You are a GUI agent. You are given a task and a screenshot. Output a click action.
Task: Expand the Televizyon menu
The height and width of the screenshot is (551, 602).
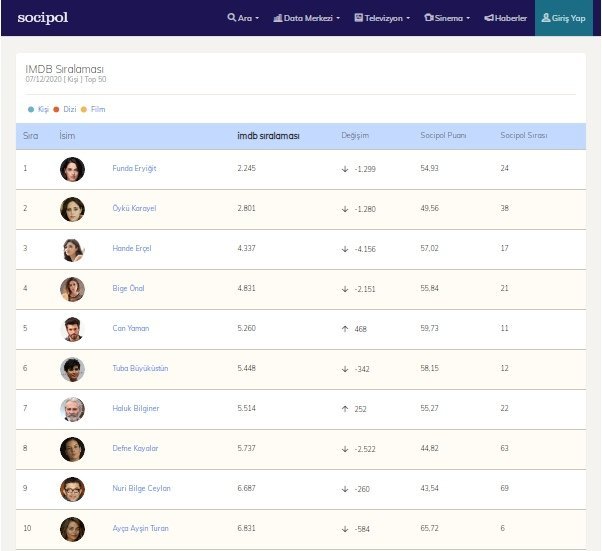tap(381, 18)
